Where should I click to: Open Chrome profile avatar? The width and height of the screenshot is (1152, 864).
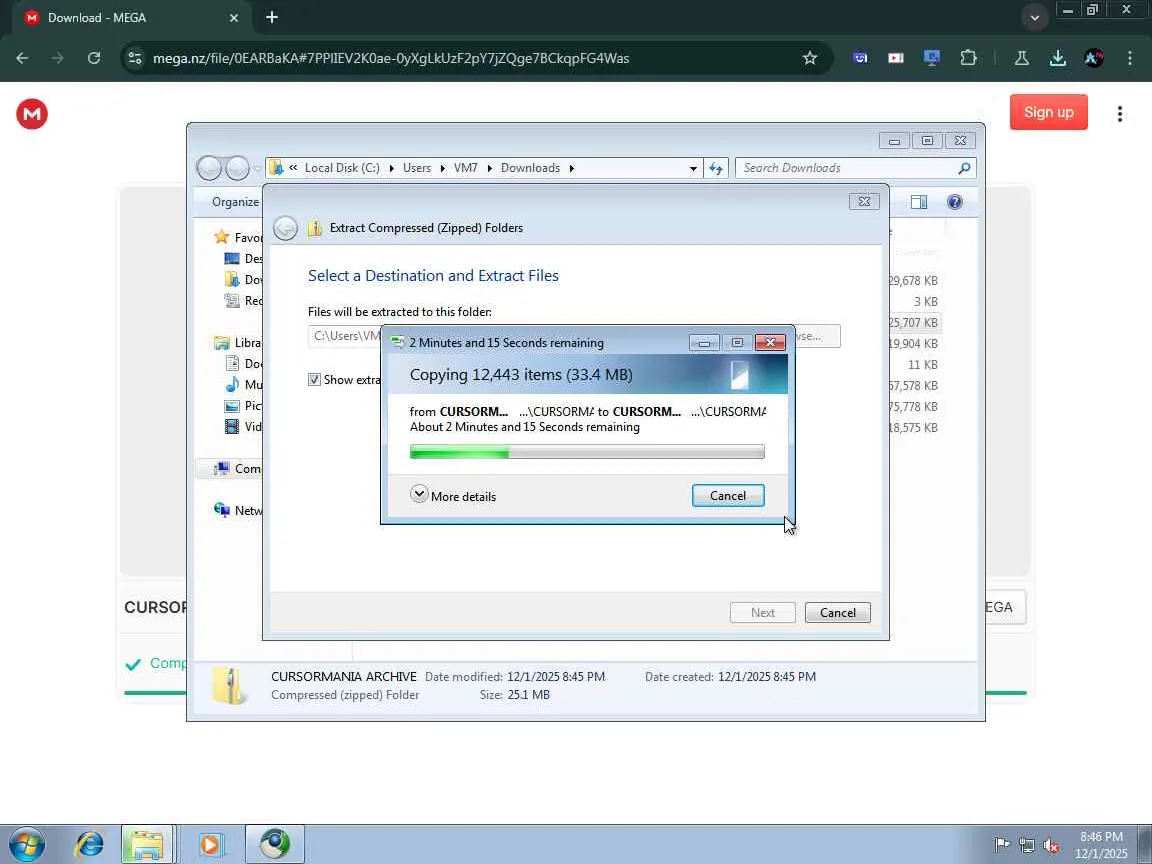pos(1094,58)
